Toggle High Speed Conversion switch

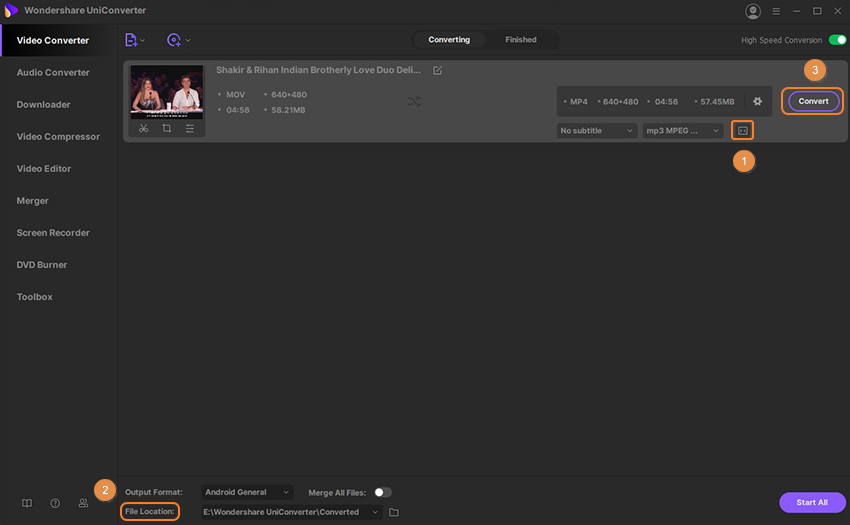click(837, 40)
